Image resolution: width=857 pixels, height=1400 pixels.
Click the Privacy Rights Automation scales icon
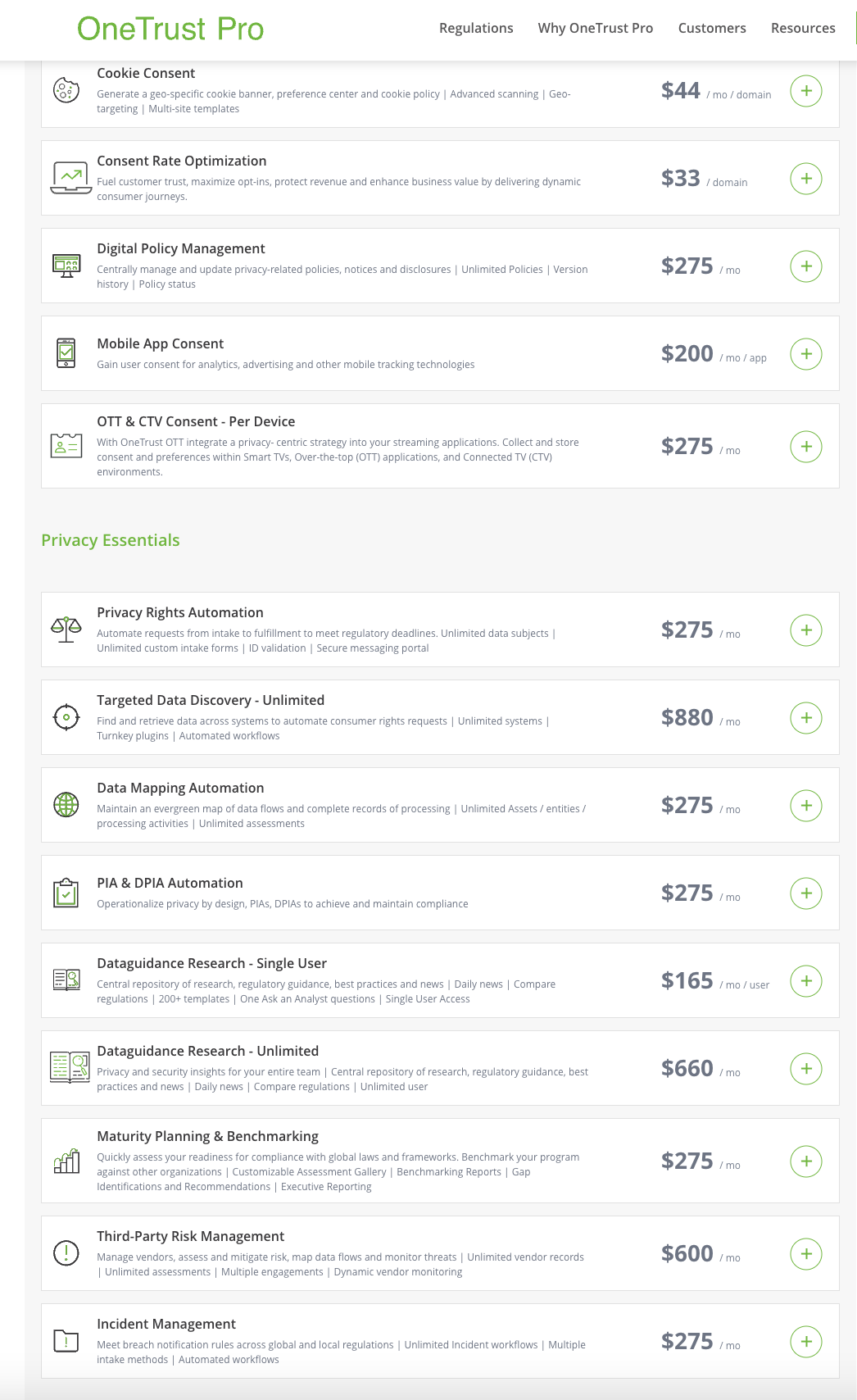(x=65, y=630)
